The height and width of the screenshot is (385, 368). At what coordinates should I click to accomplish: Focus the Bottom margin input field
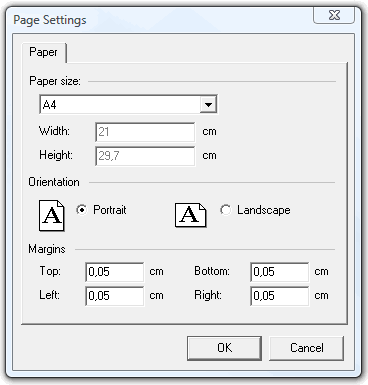tap(280, 272)
